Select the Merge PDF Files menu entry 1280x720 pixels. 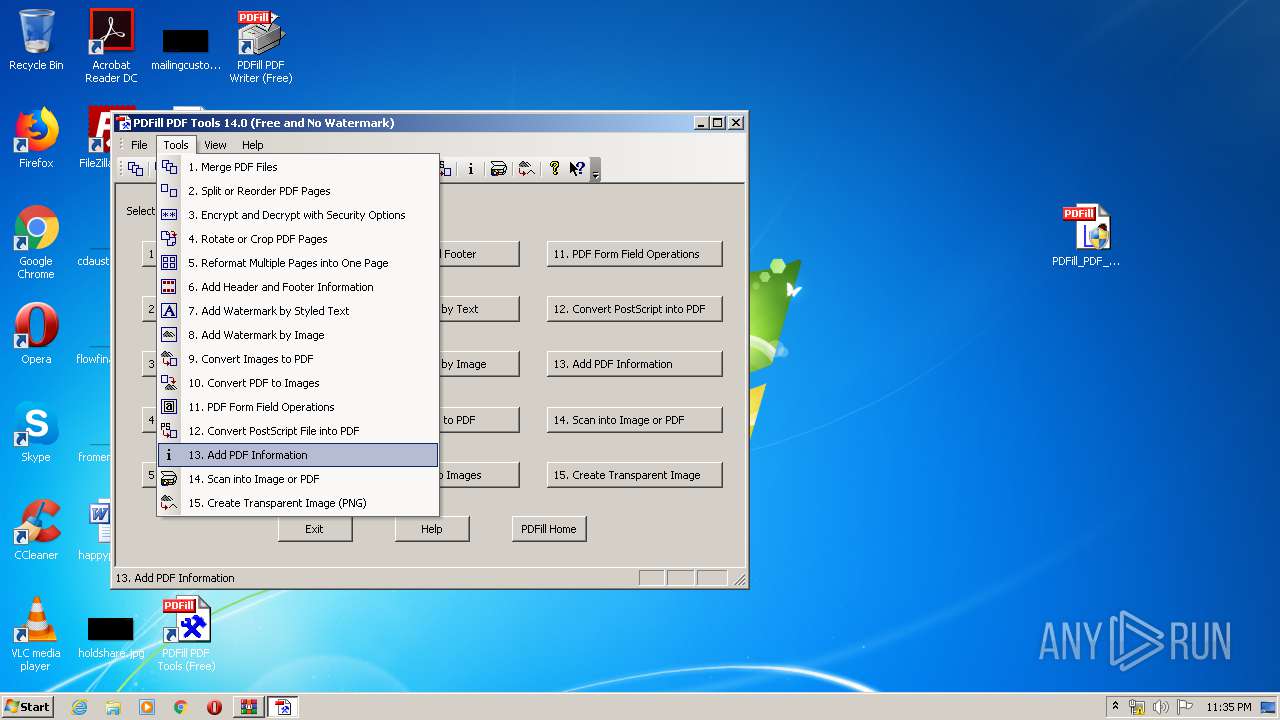coord(298,167)
